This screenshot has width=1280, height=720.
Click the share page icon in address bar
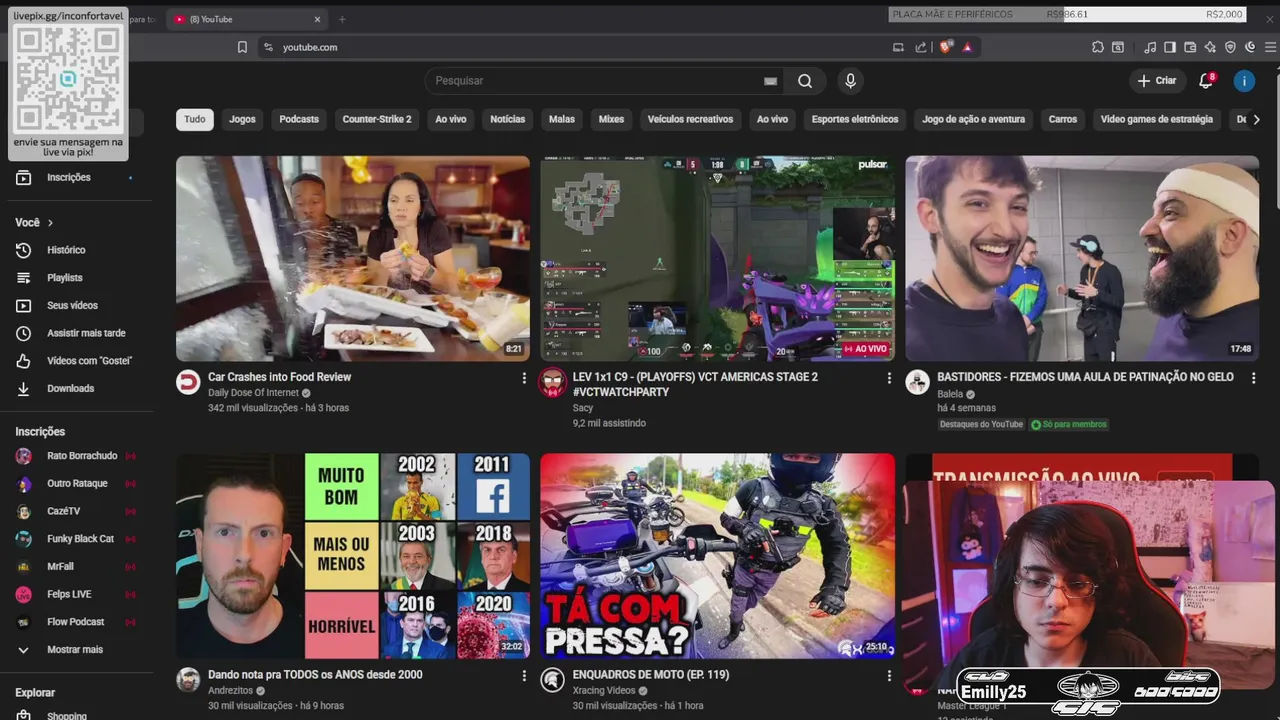[920, 47]
